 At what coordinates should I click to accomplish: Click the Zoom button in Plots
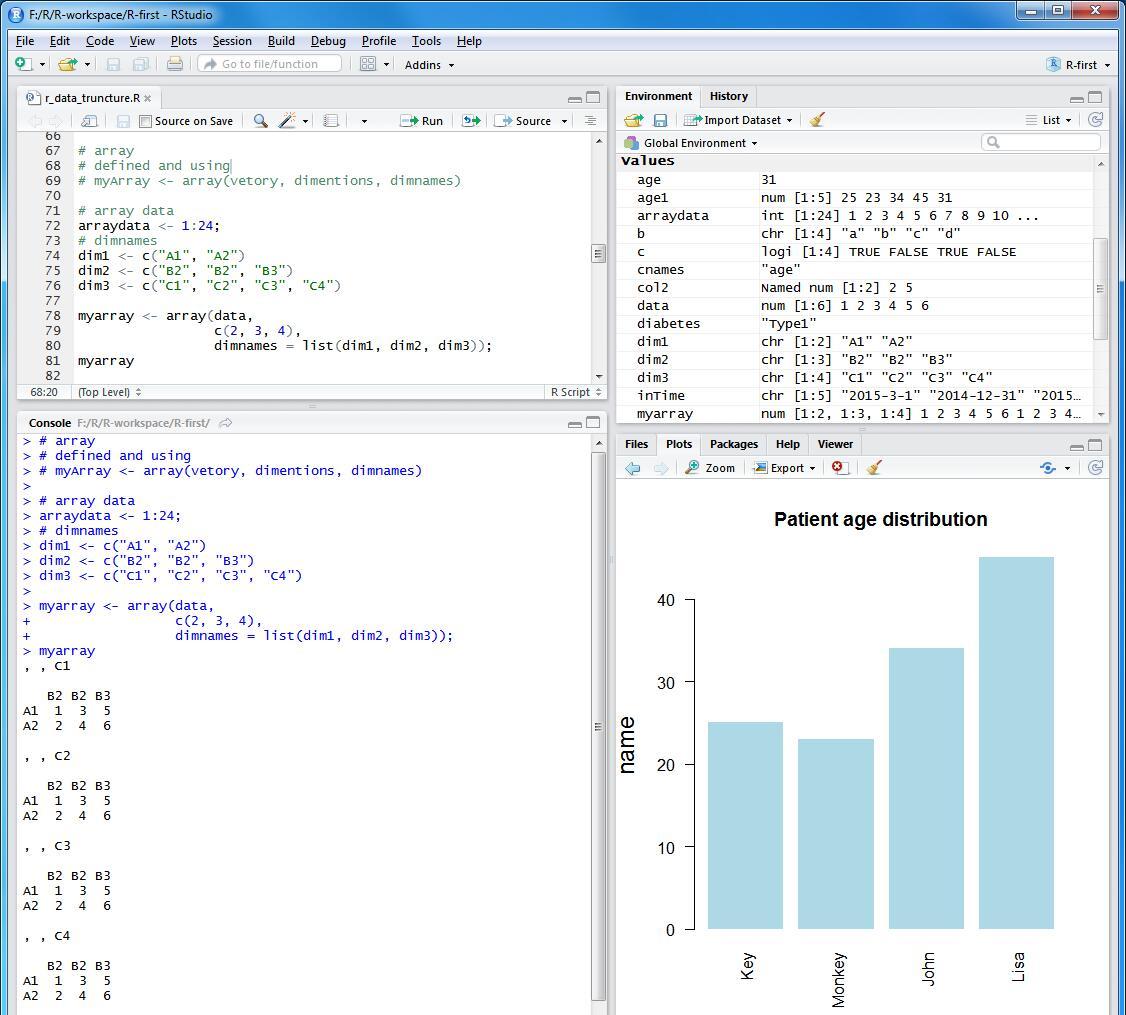[x=710, y=468]
